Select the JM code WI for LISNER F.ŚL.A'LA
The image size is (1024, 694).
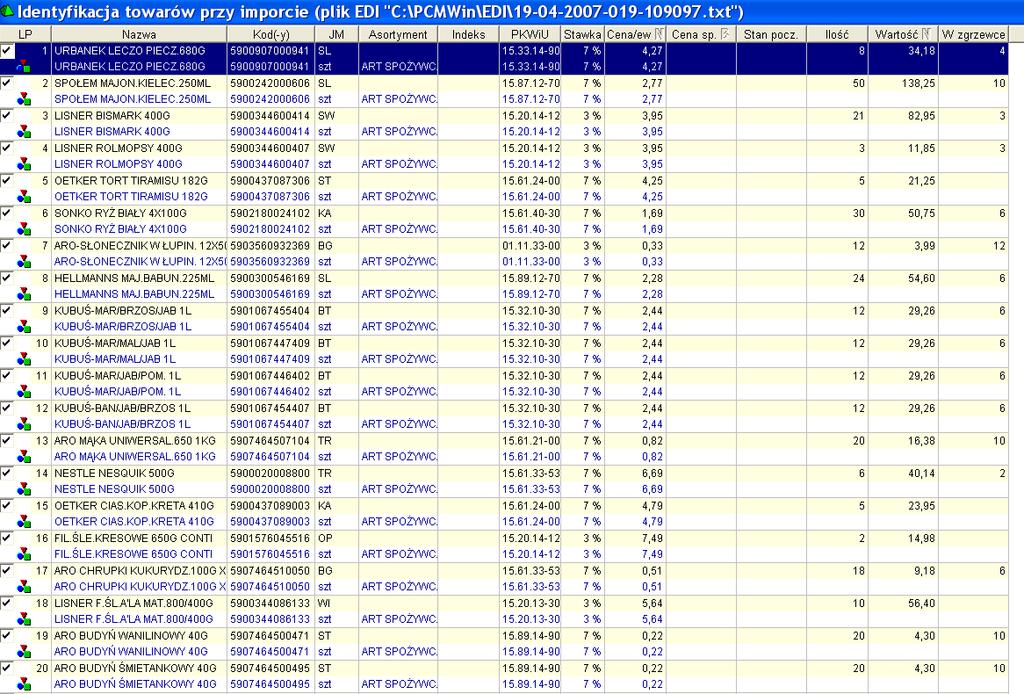point(324,603)
